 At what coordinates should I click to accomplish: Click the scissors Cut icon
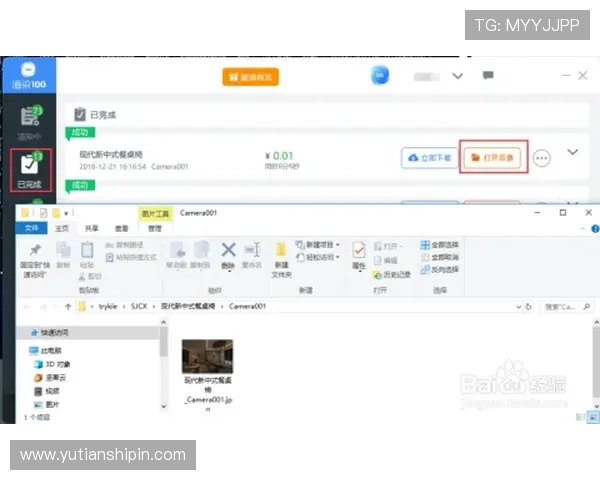(x=83, y=276)
